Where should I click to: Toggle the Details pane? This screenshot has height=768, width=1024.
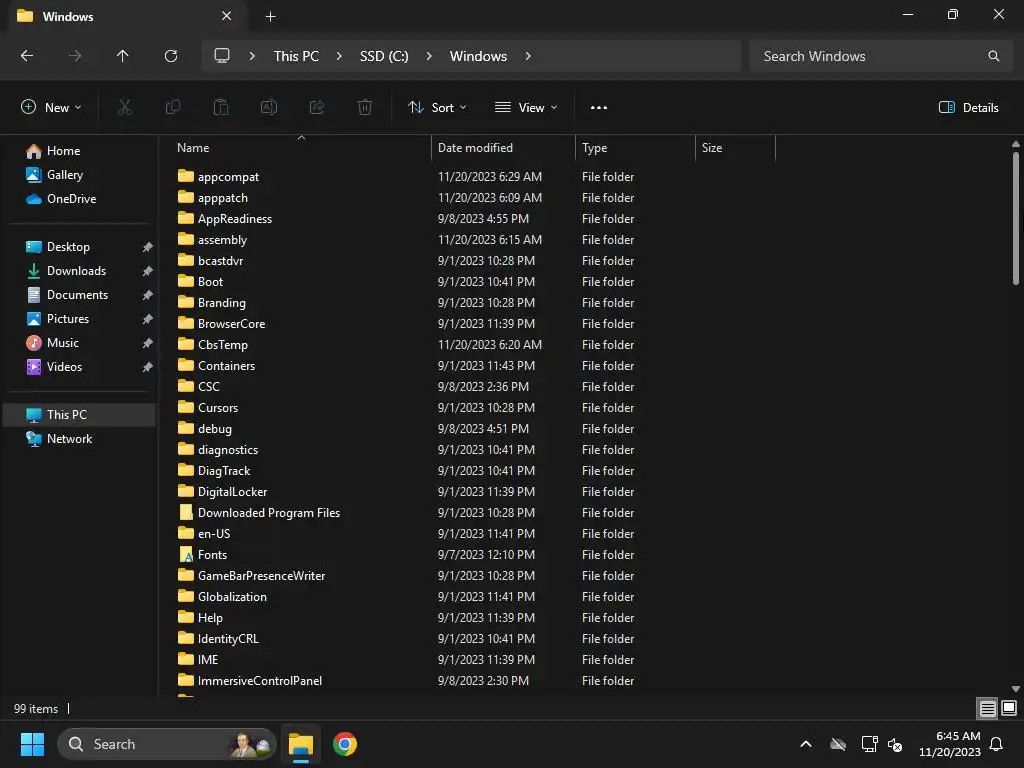coord(968,108)
